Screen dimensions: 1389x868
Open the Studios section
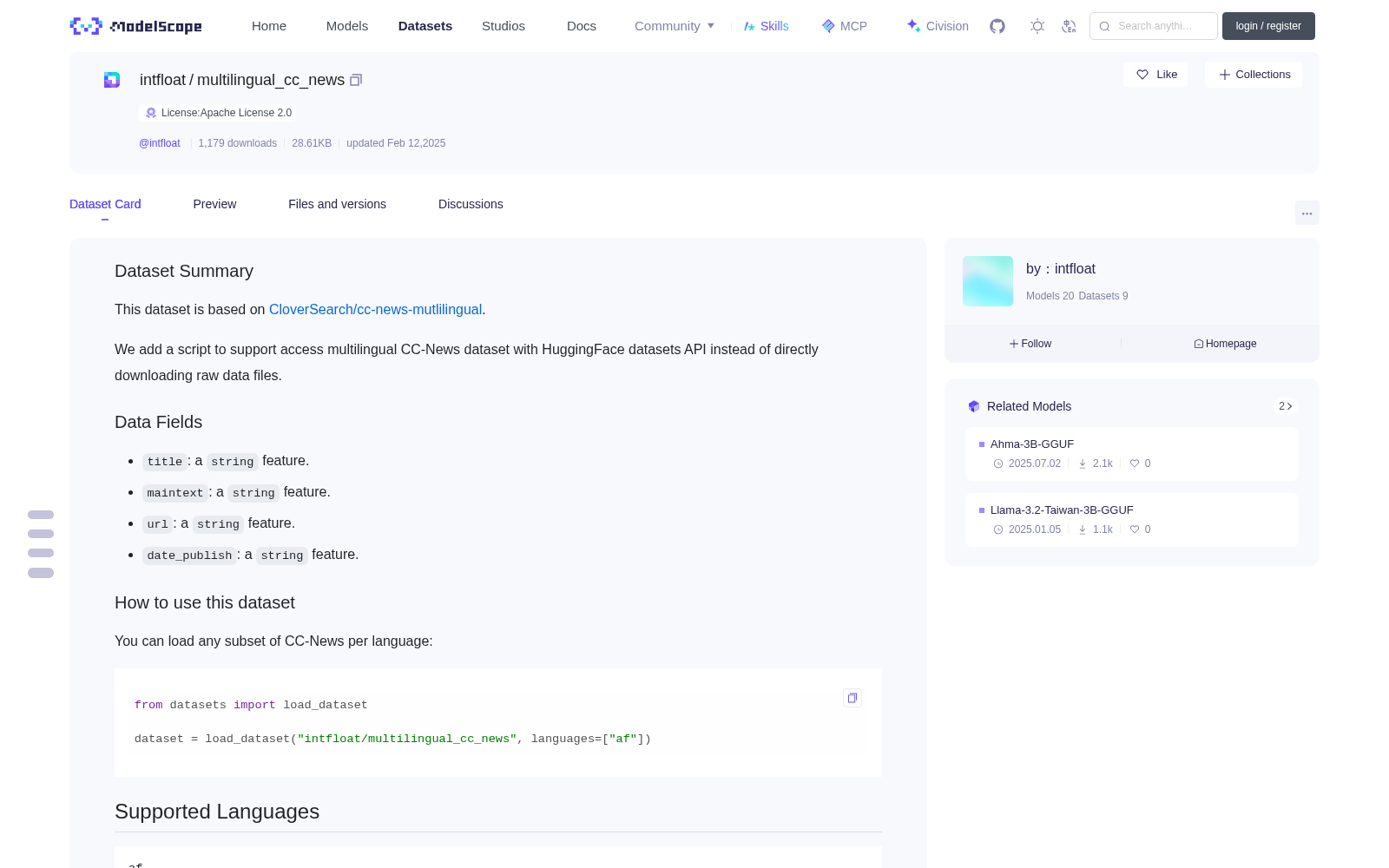click(504, 26)
